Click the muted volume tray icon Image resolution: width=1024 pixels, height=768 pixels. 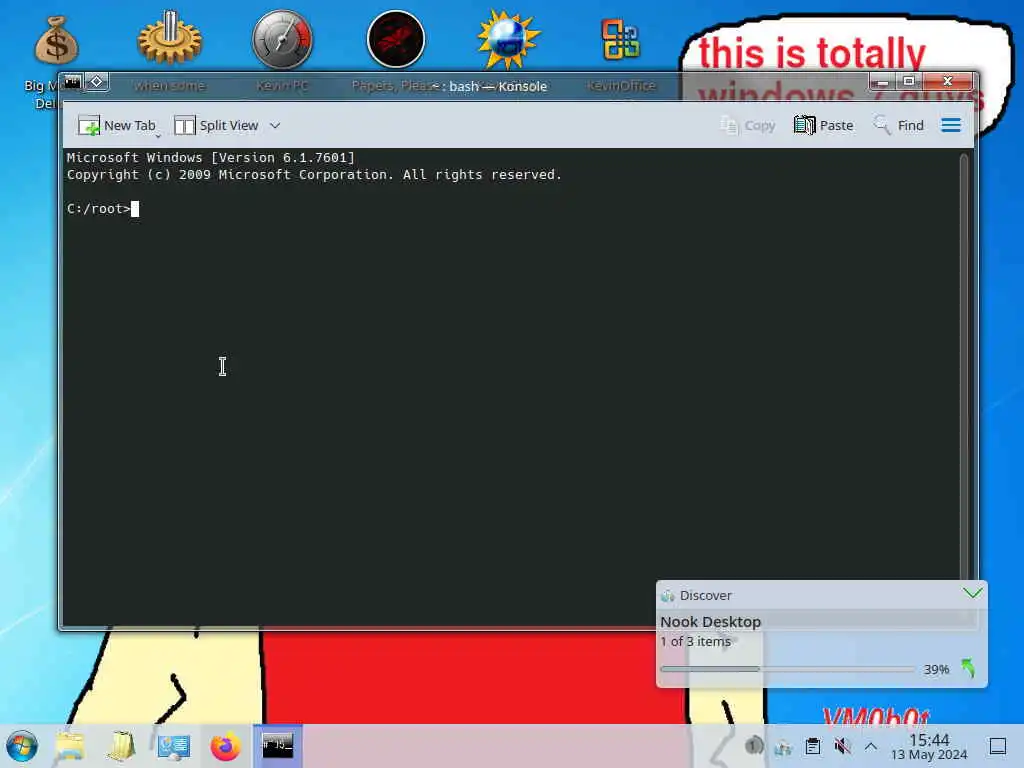(842, 746)
